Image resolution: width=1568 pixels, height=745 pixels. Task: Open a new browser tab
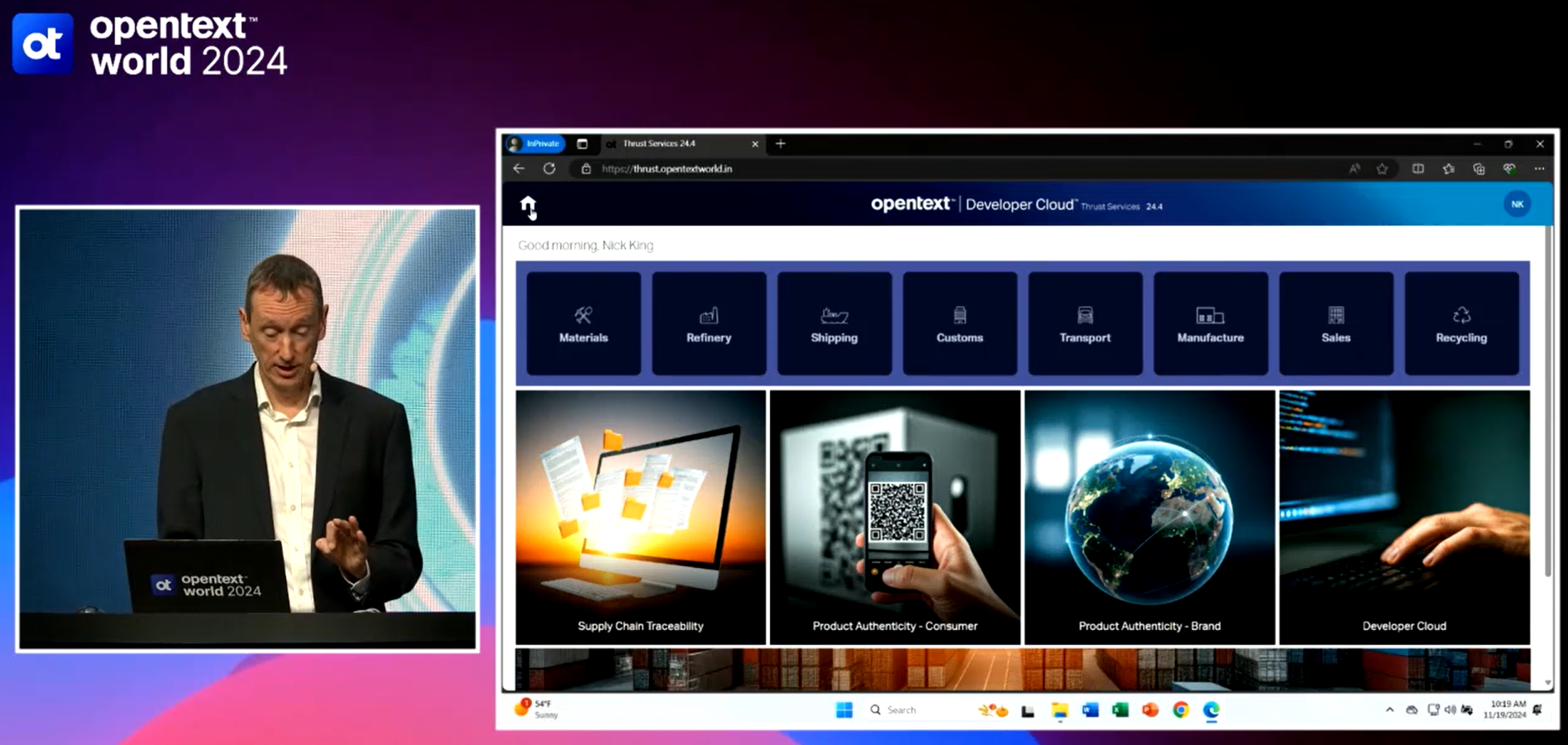pyautogui.click(x=780, y=144)
